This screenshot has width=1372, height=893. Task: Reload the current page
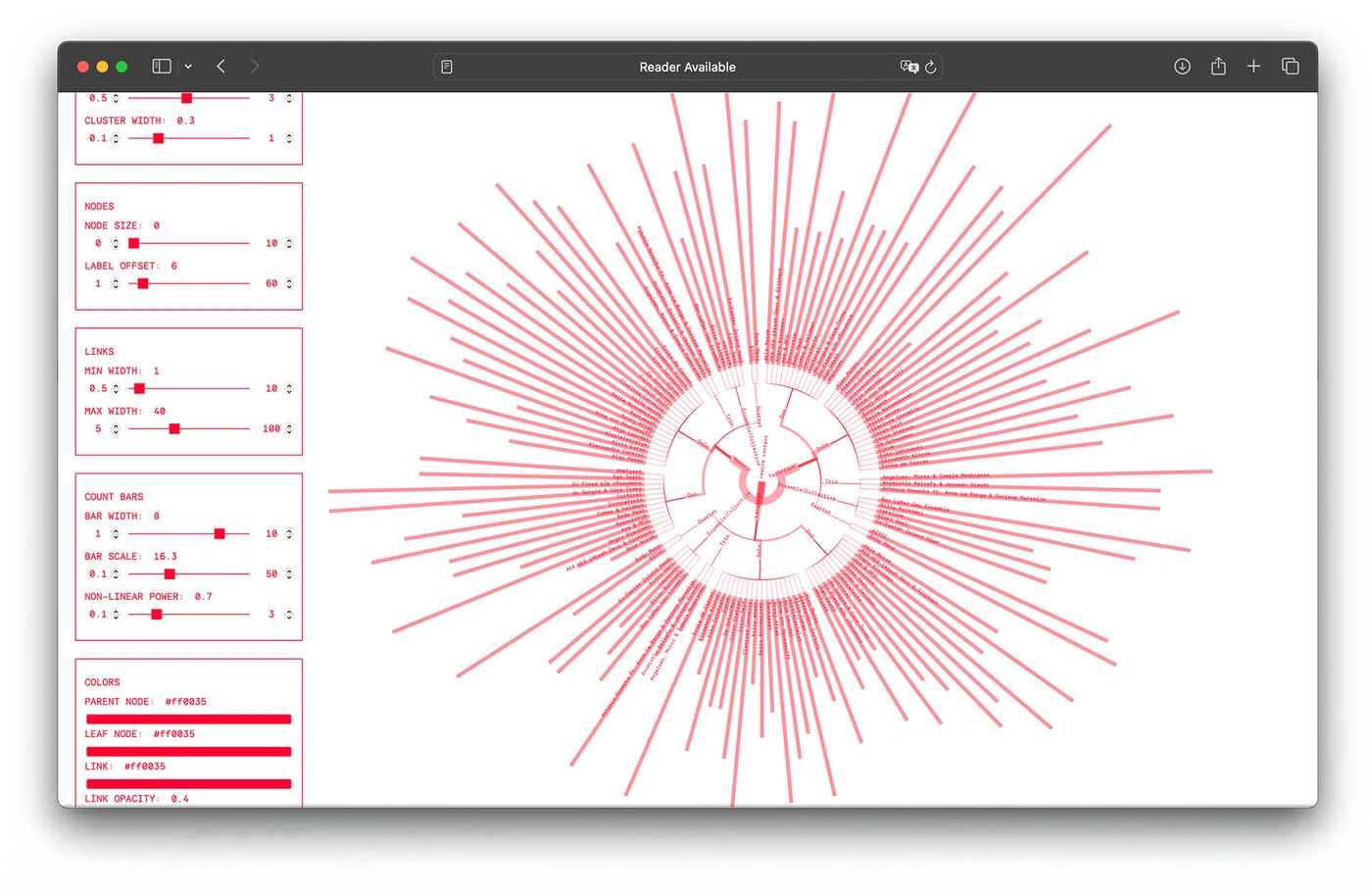tap(930, 67)
